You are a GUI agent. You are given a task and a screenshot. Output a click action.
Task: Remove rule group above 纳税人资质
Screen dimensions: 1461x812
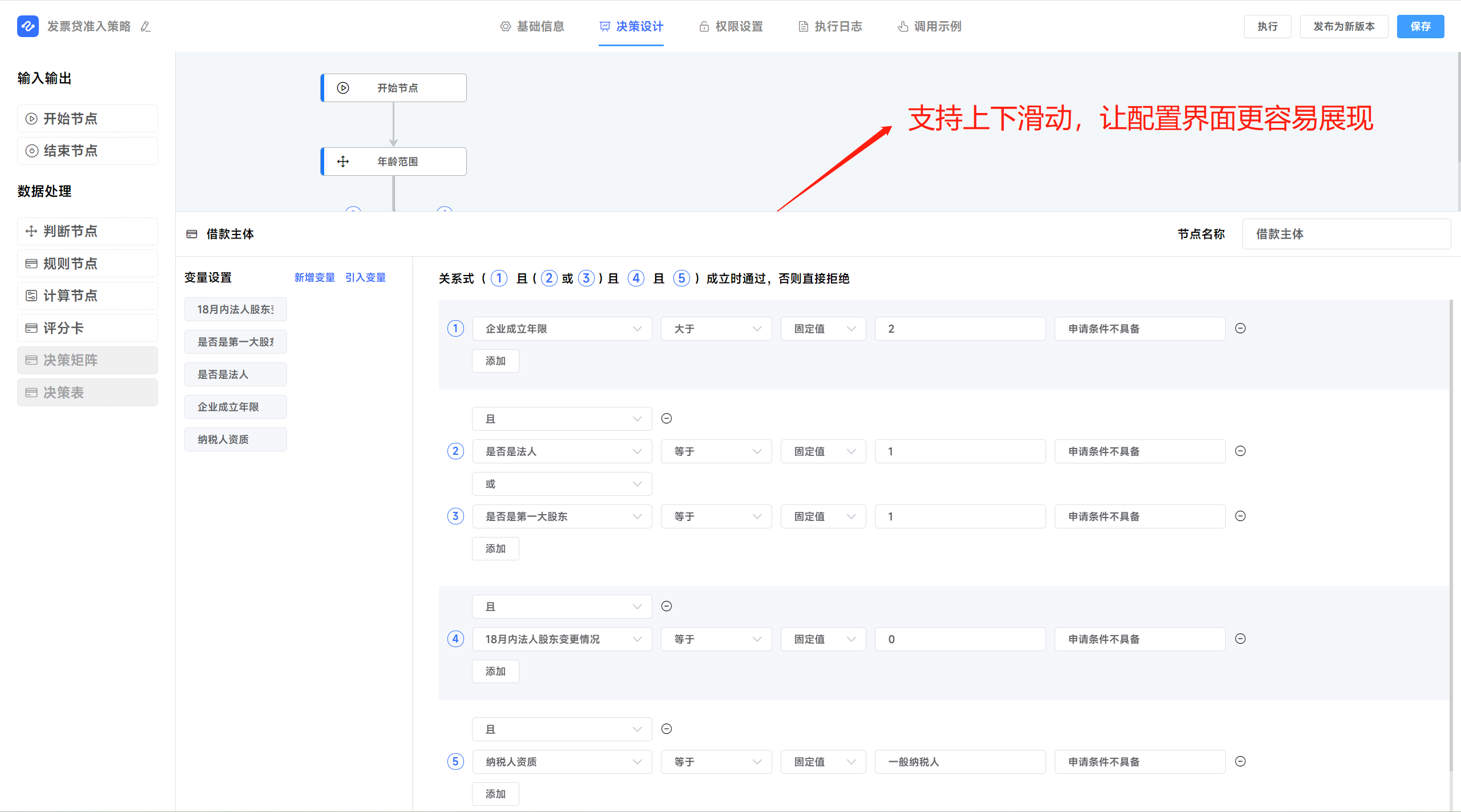[667, 729]
